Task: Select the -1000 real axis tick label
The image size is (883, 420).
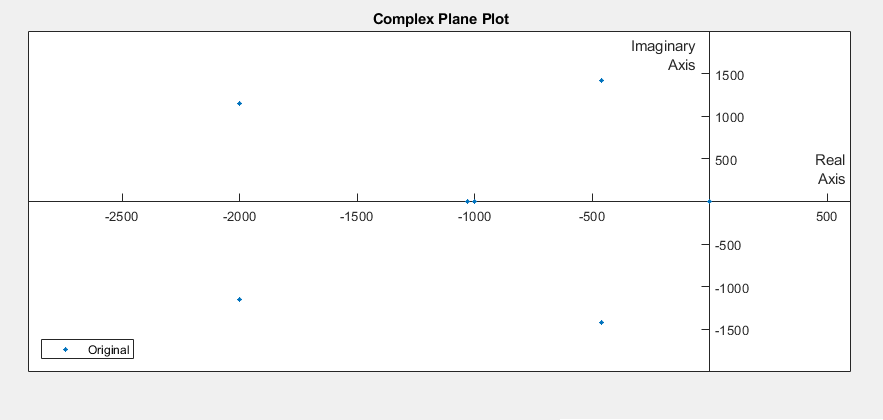Action: tap(474, 217)
